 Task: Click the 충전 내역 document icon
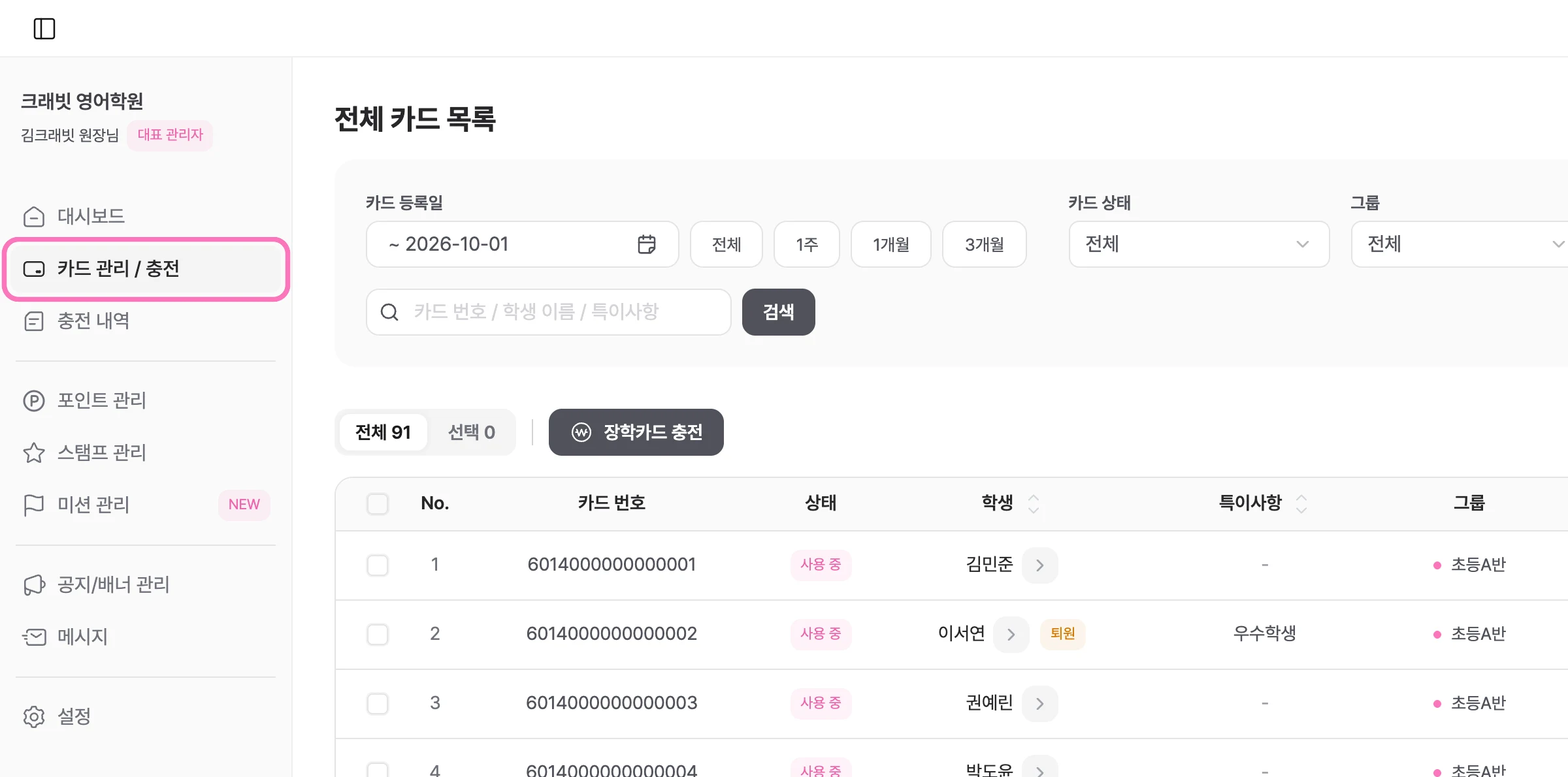point(34,321)
